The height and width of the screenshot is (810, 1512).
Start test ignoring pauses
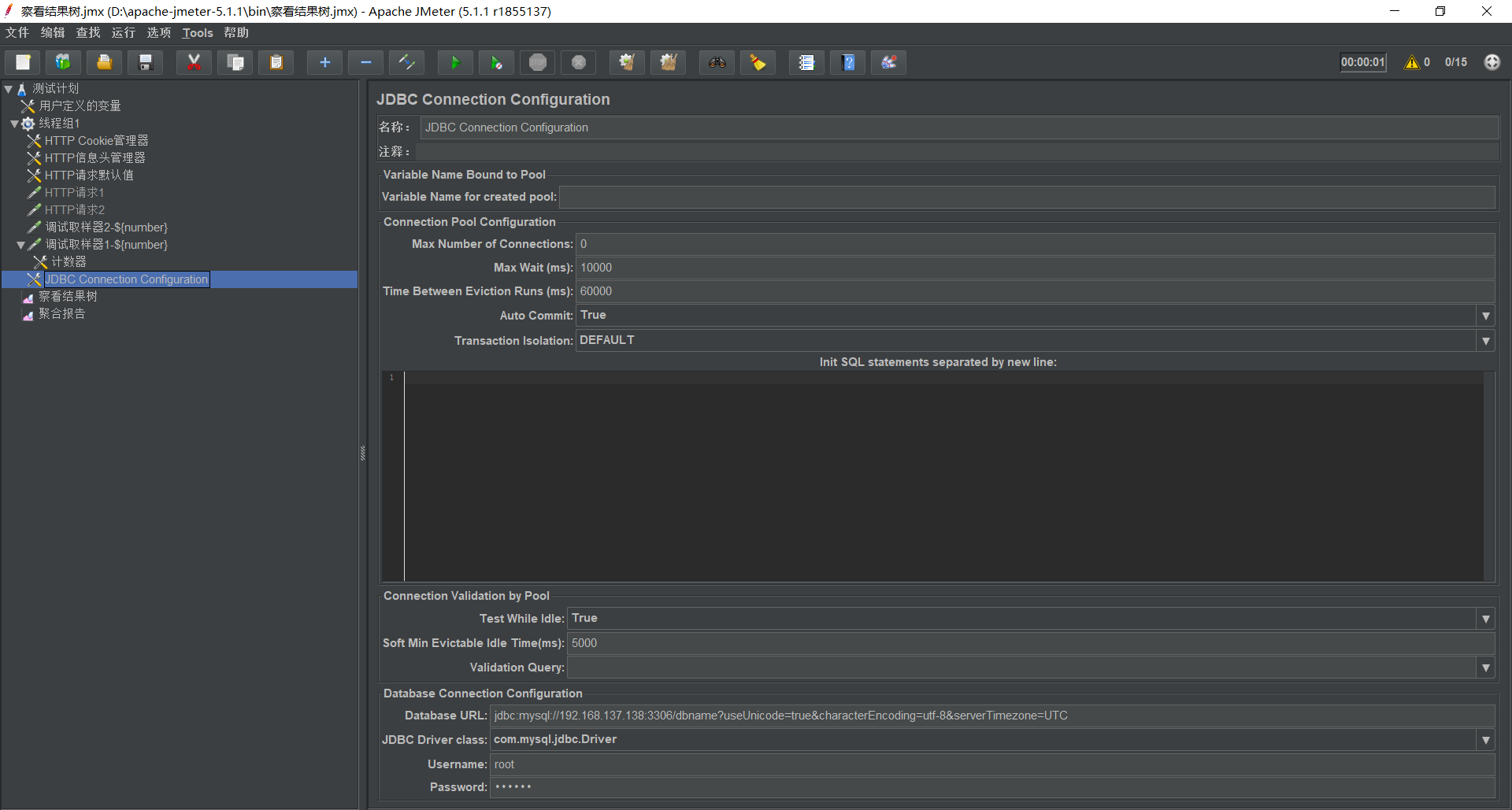[496, 62]
